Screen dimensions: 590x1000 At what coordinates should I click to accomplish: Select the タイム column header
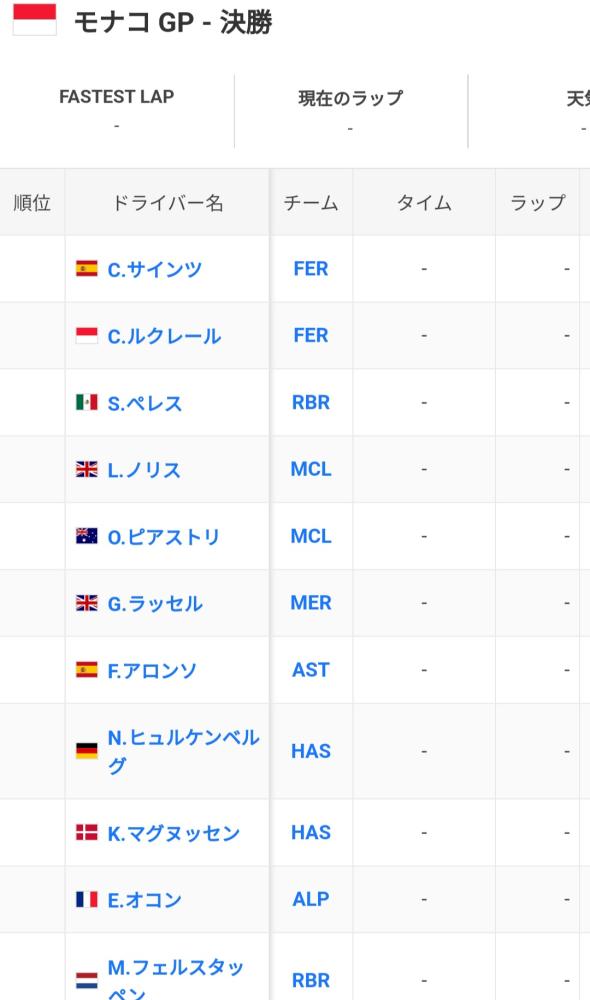(x=424, y=203)
